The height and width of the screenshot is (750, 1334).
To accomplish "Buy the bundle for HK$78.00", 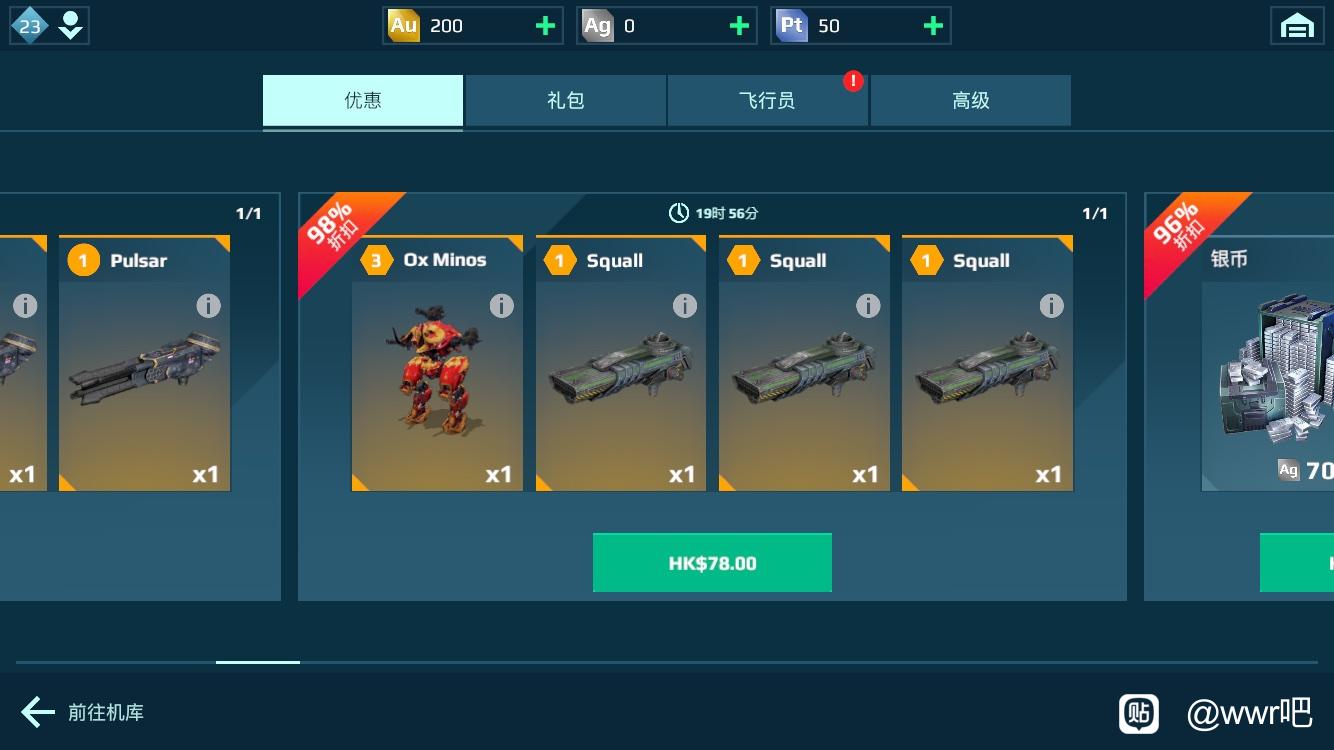I will tap(712, 563).
